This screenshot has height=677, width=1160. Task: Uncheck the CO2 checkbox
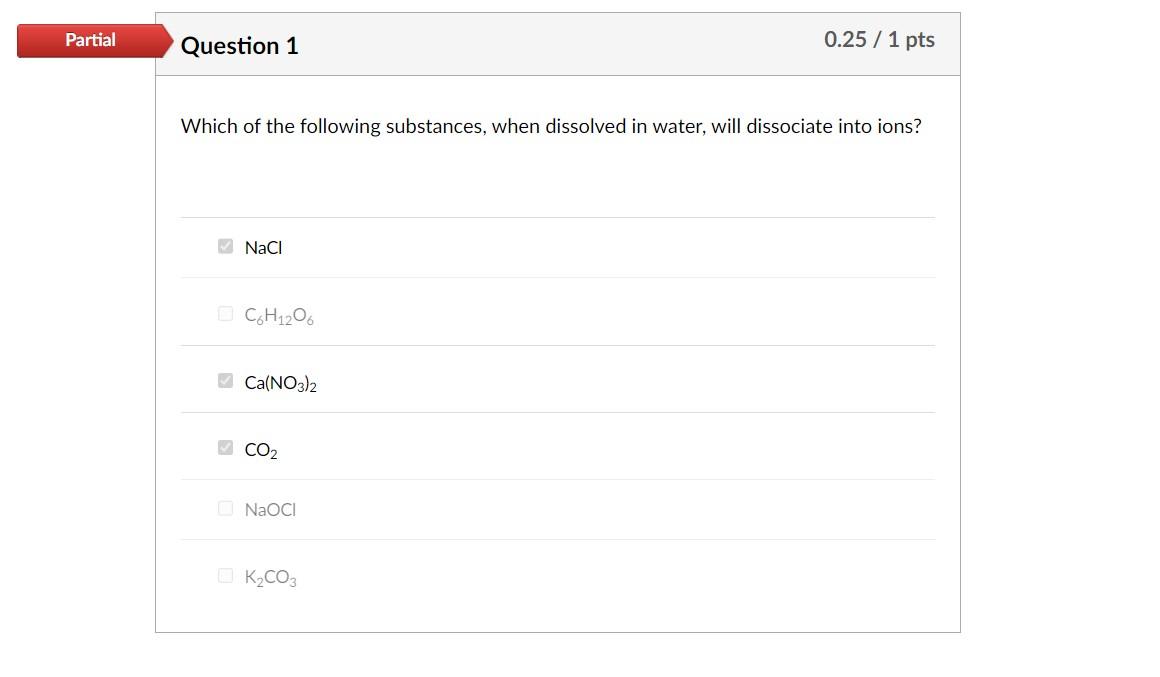225,447
